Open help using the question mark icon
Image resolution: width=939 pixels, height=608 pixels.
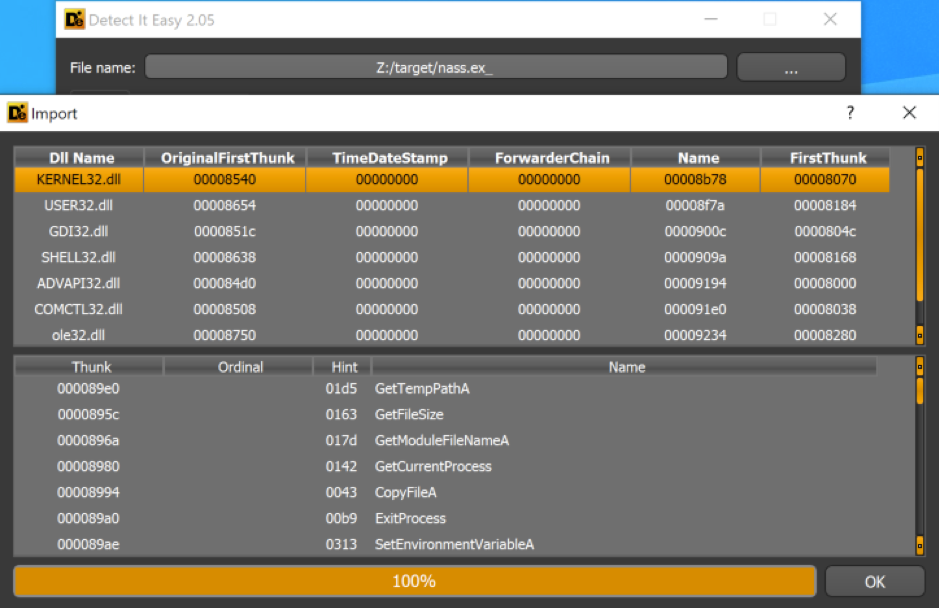[849, 113]
